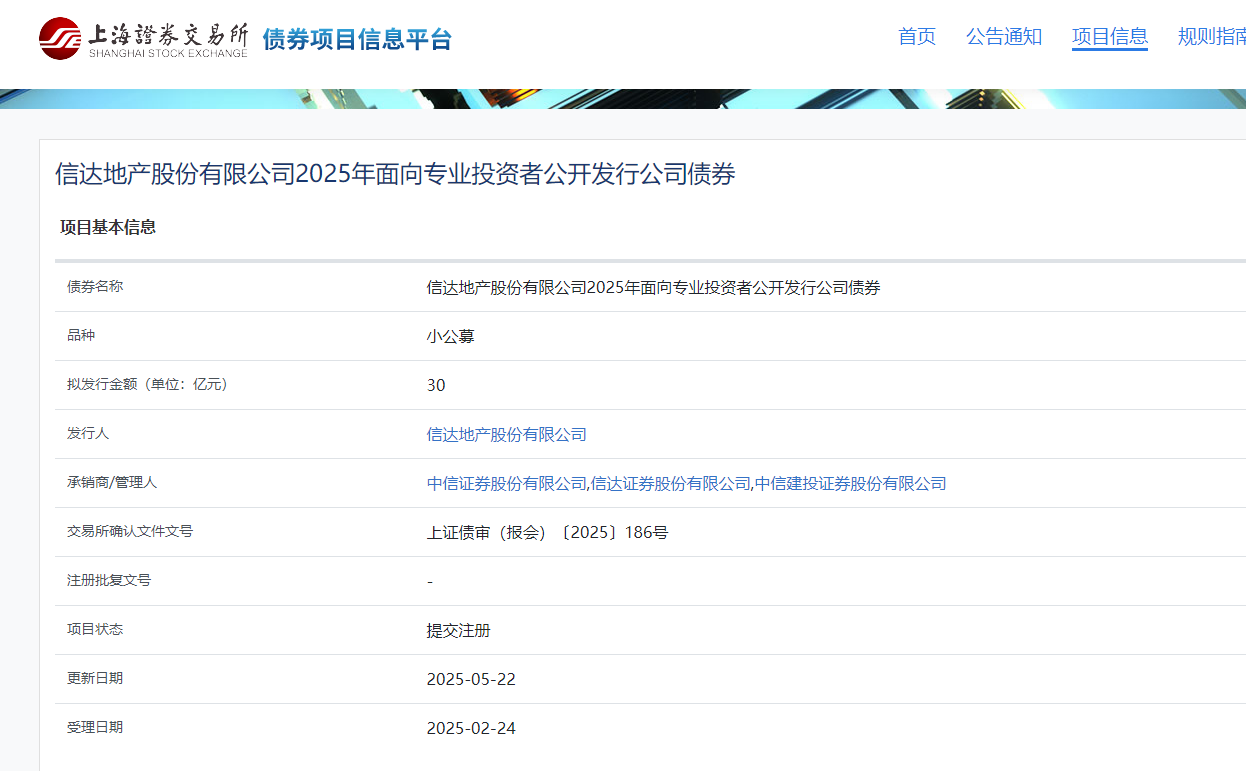Open underwriter link 中信建投证券股份有限公司
Screen dimensions: 1246x771
851,483
